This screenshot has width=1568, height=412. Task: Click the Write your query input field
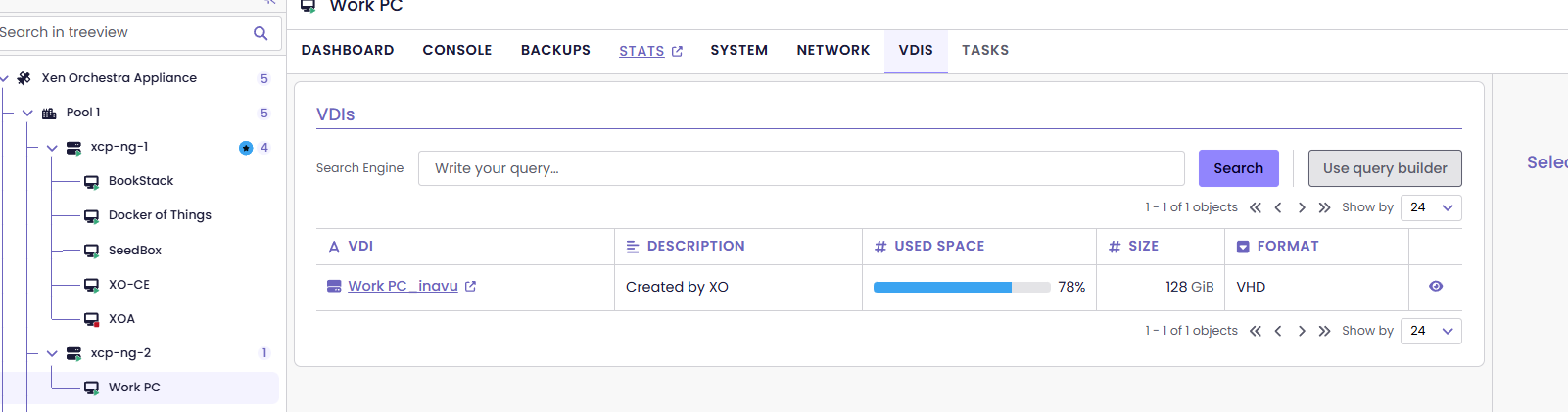800,168
